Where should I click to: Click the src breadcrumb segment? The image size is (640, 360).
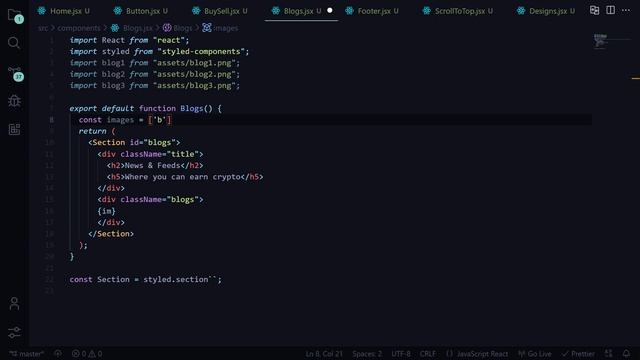(43, 28)
